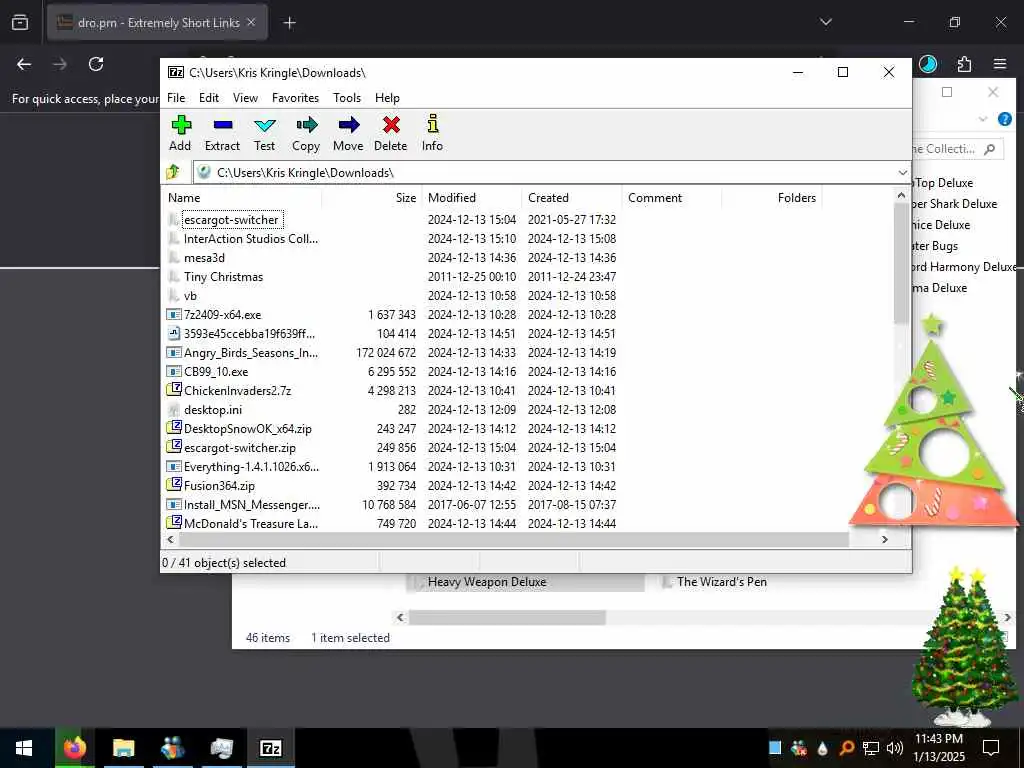Viewport: 1024px width, 768px height.
Task: Click the escargot-switcher folder icon
Action: tap(173, 220)
